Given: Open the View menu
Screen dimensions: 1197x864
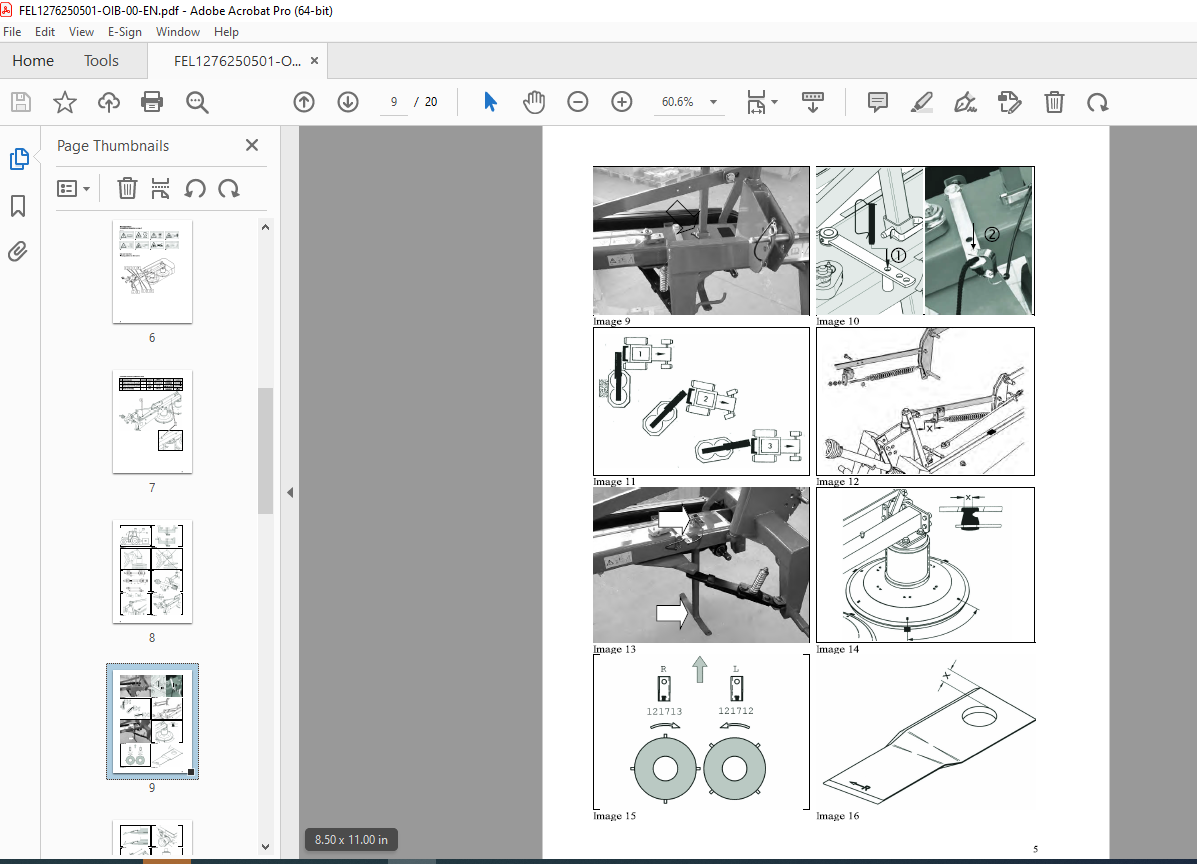Looking at the screenshot, I should coord(81,31).
